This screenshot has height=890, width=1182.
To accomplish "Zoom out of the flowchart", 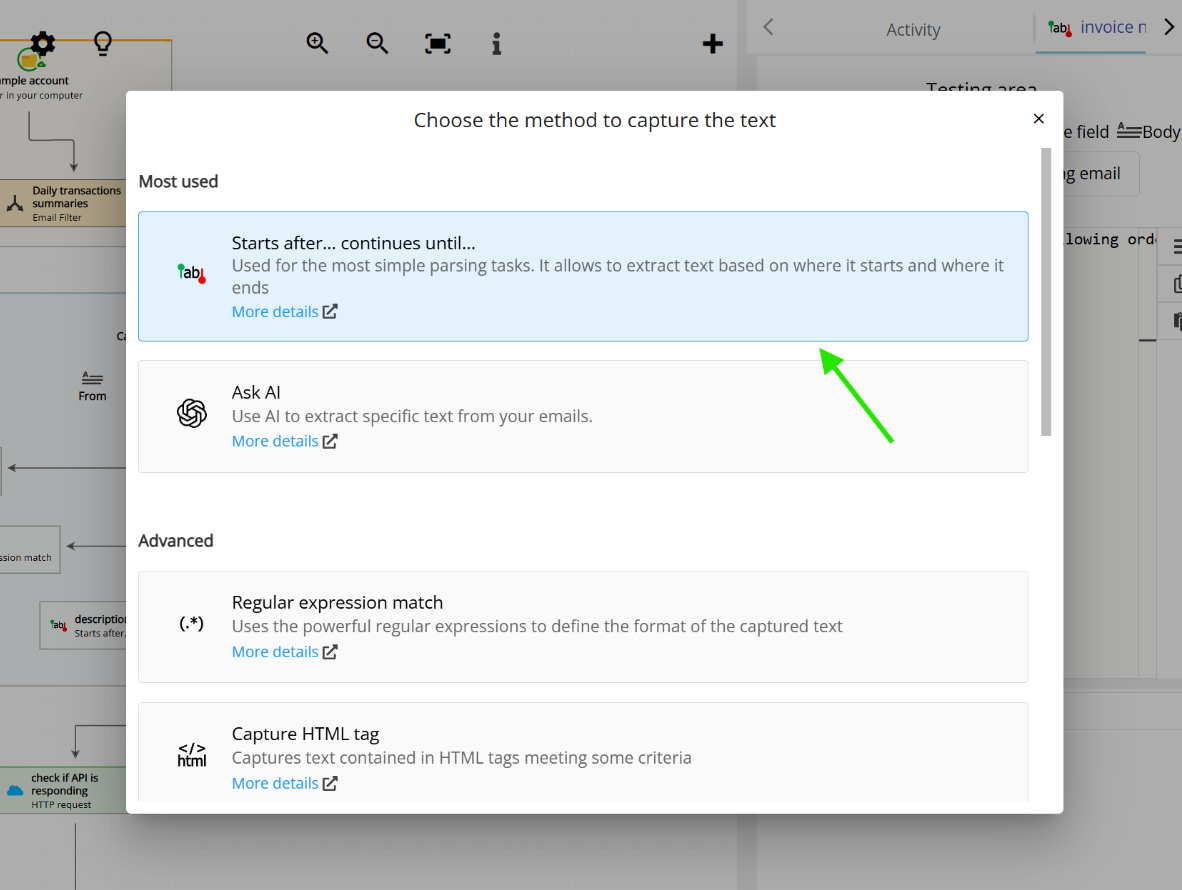I will coord(377,43).
